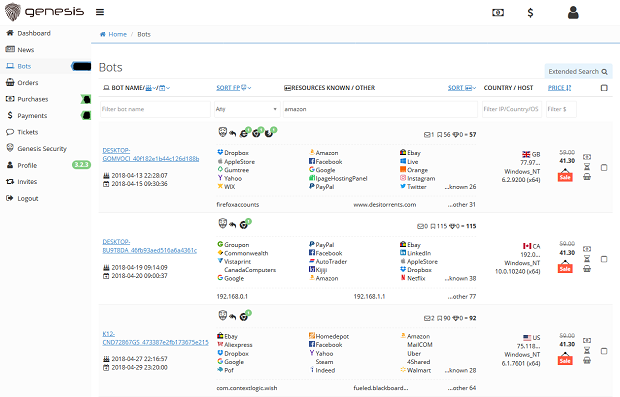Toggle the hamburger menu icon
This screenshot has width=620, height=397.
pos(100,12)
